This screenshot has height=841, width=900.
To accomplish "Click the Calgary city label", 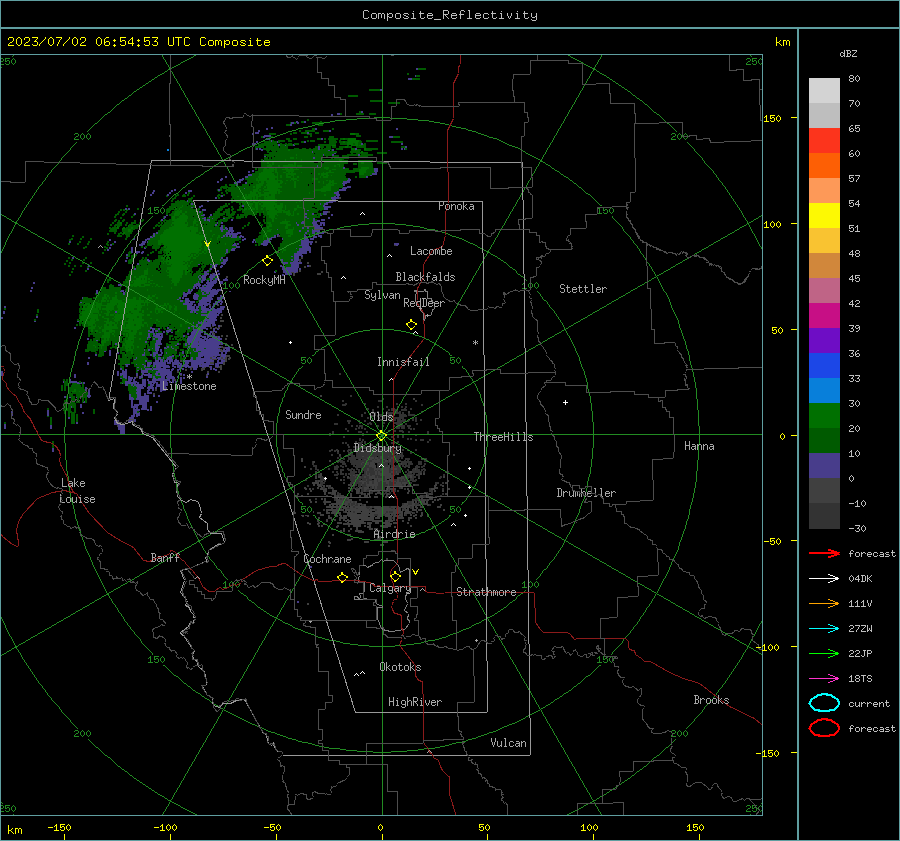I will [x=390, y=588].
